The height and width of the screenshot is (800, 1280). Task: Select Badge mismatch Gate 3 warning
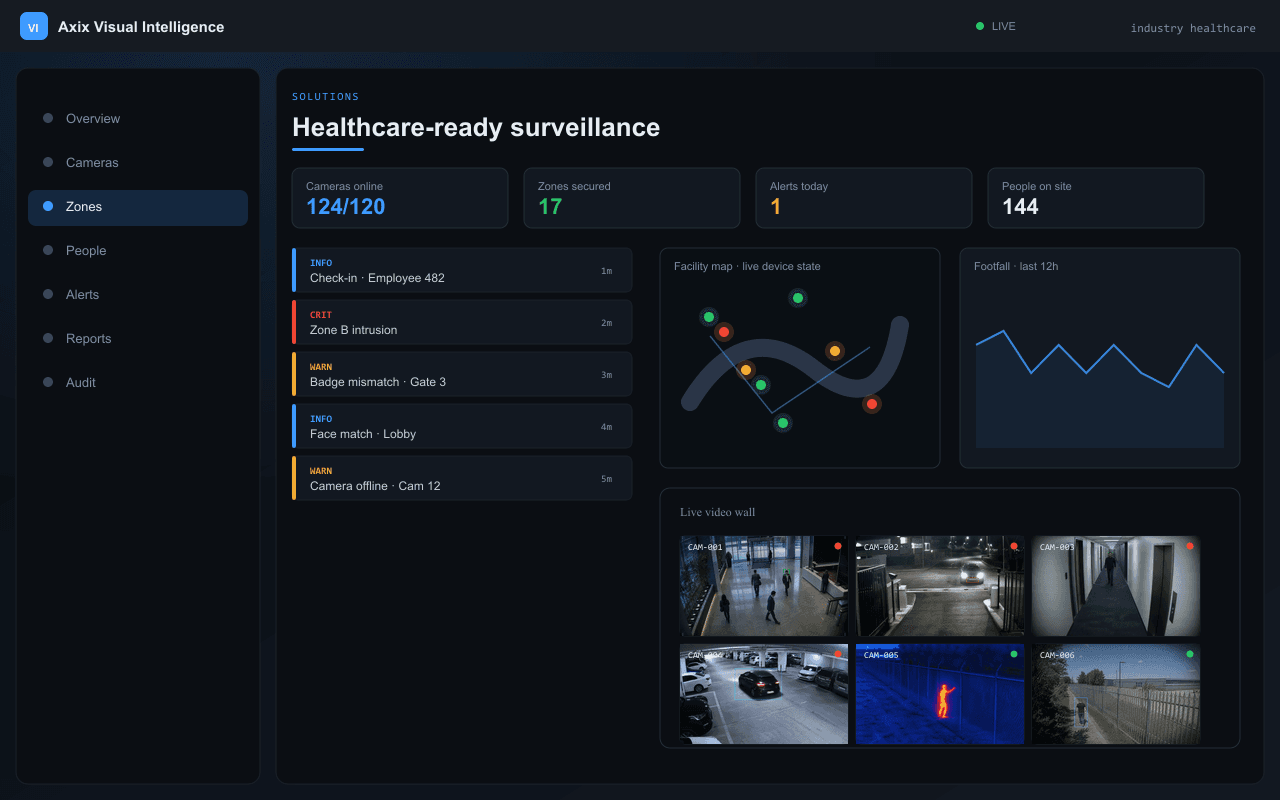point(462,374)
